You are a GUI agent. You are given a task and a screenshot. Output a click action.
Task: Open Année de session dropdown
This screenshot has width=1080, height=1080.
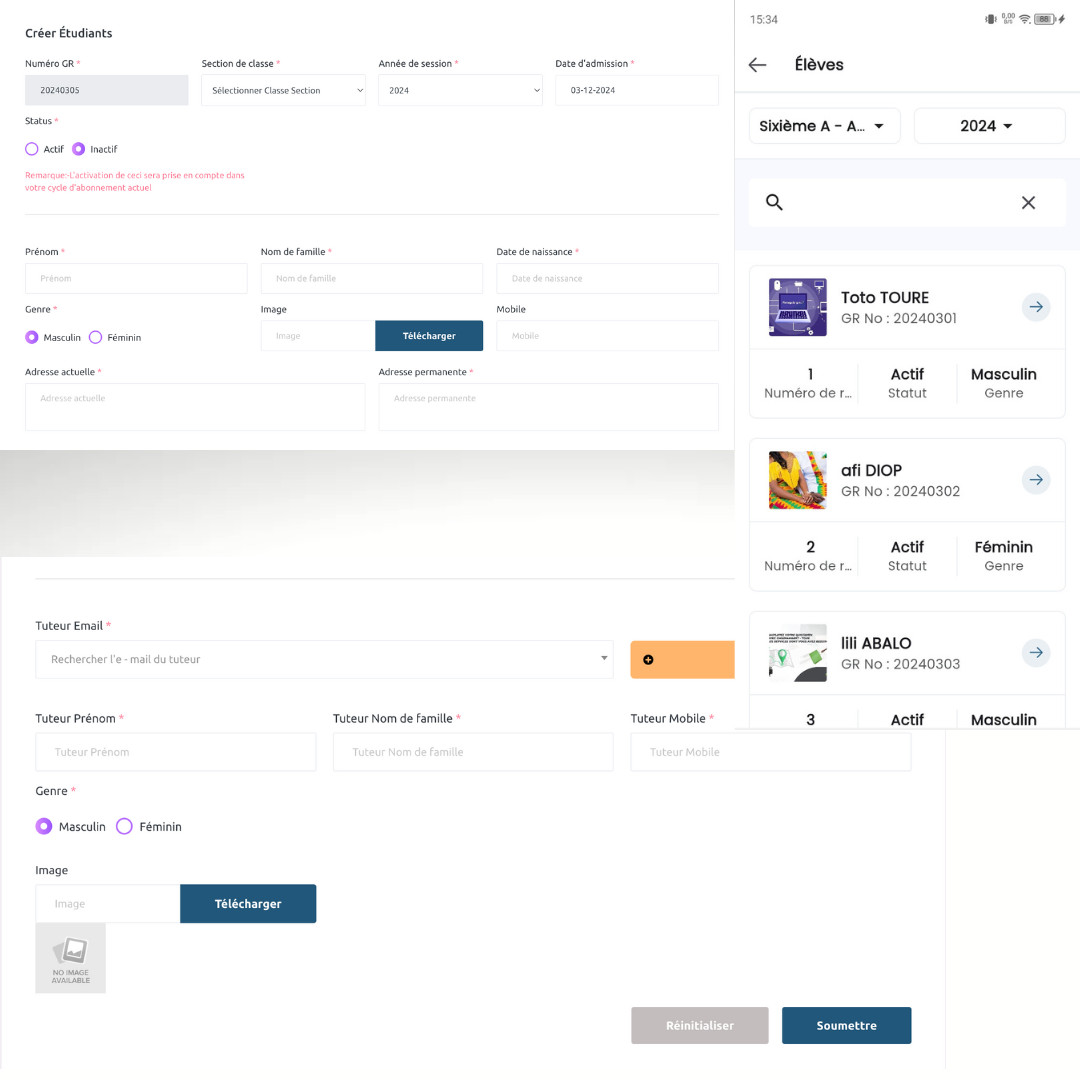tap(460, 91)
